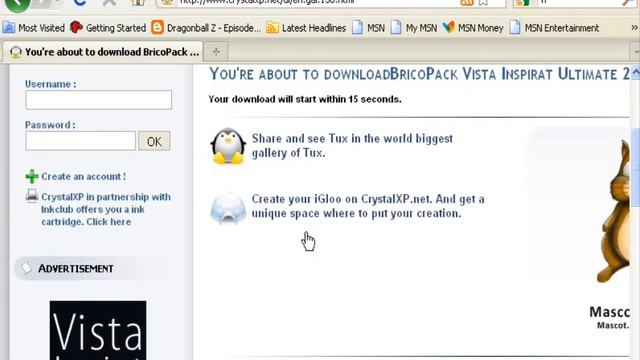Screen dimensions: 640x360
Task: Click the green Back navigation button
Action: pyautogui.click(x=17, y=4)
